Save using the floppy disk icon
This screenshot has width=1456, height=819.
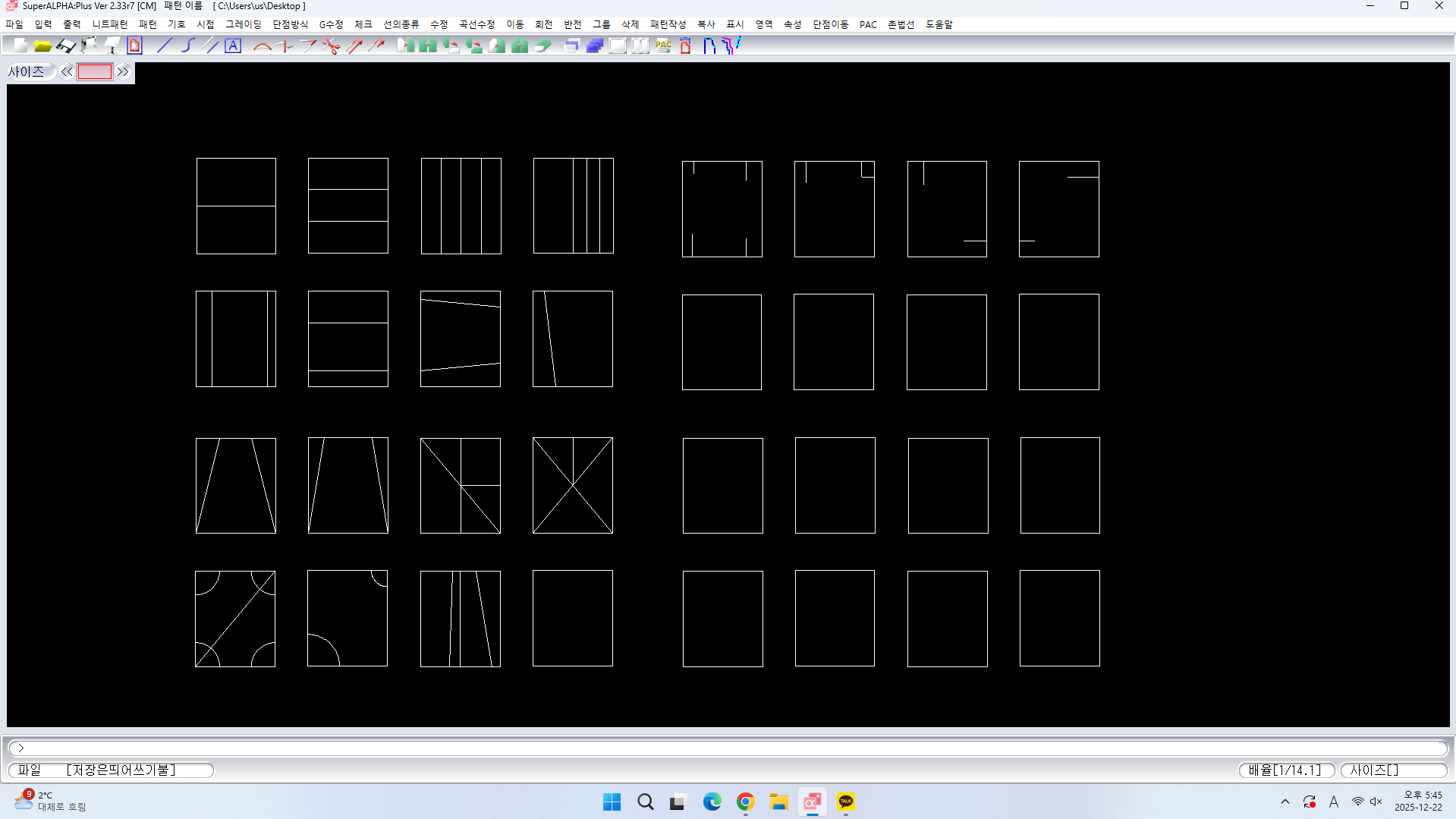click(x=66, y=46)
